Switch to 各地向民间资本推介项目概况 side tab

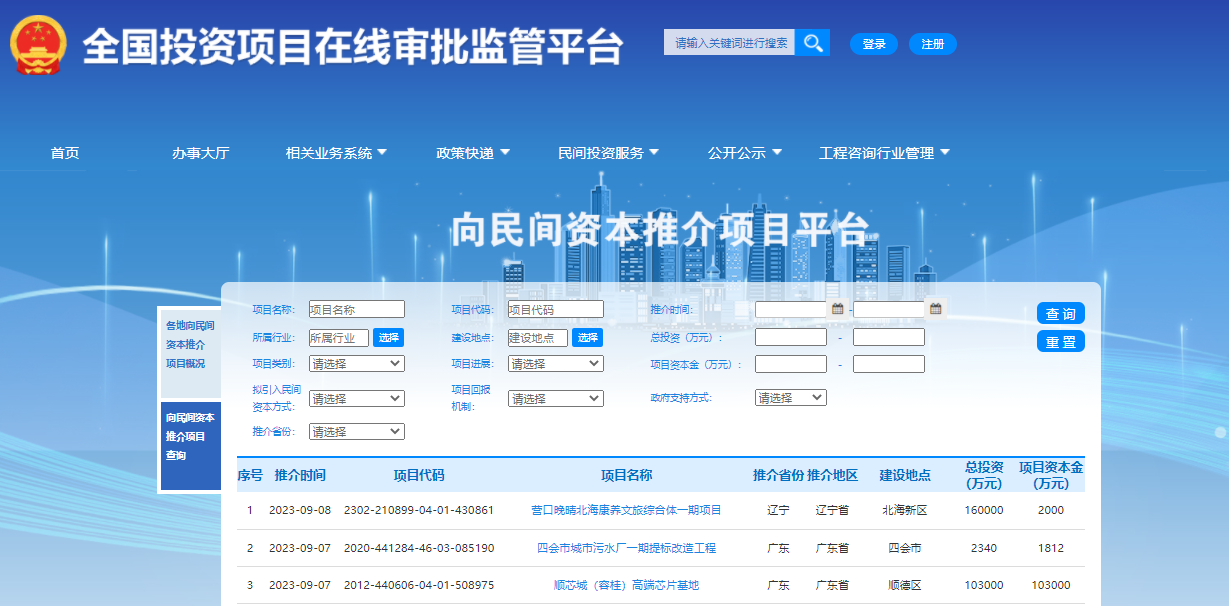(x=190, y=345)
